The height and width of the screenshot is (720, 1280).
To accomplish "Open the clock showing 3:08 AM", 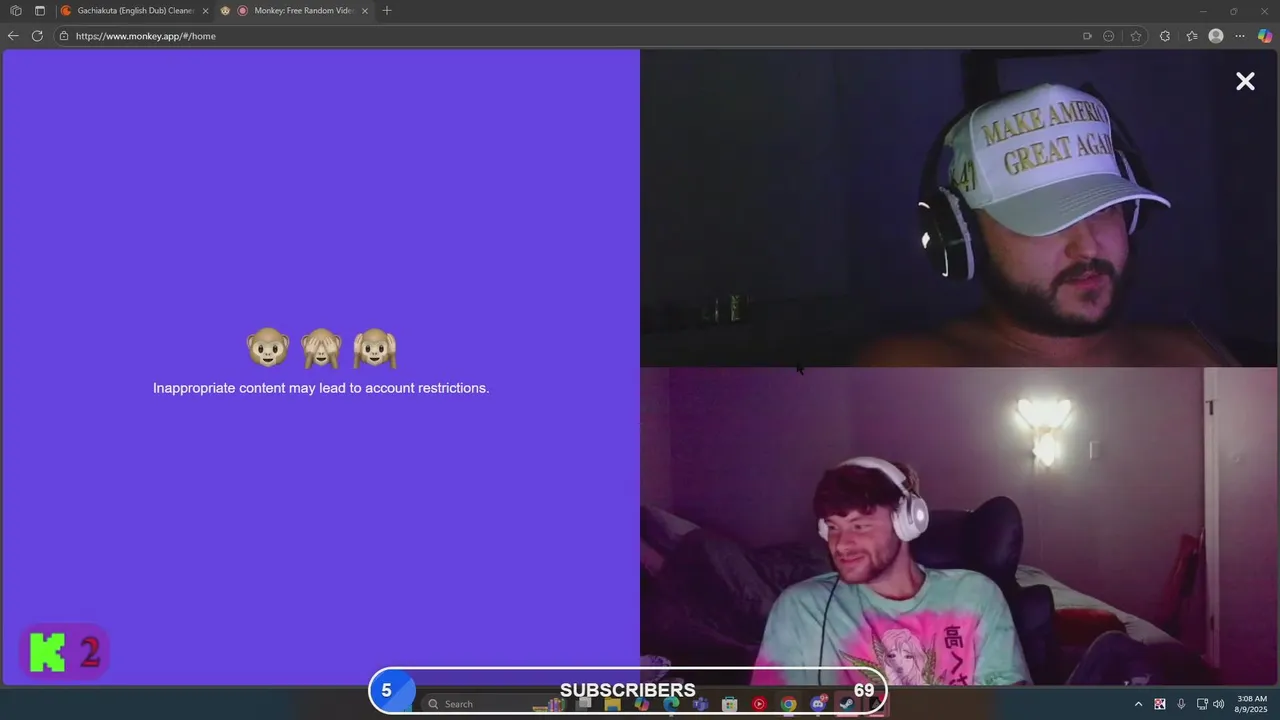I will pyautogui.click(x=1252, y=704).
